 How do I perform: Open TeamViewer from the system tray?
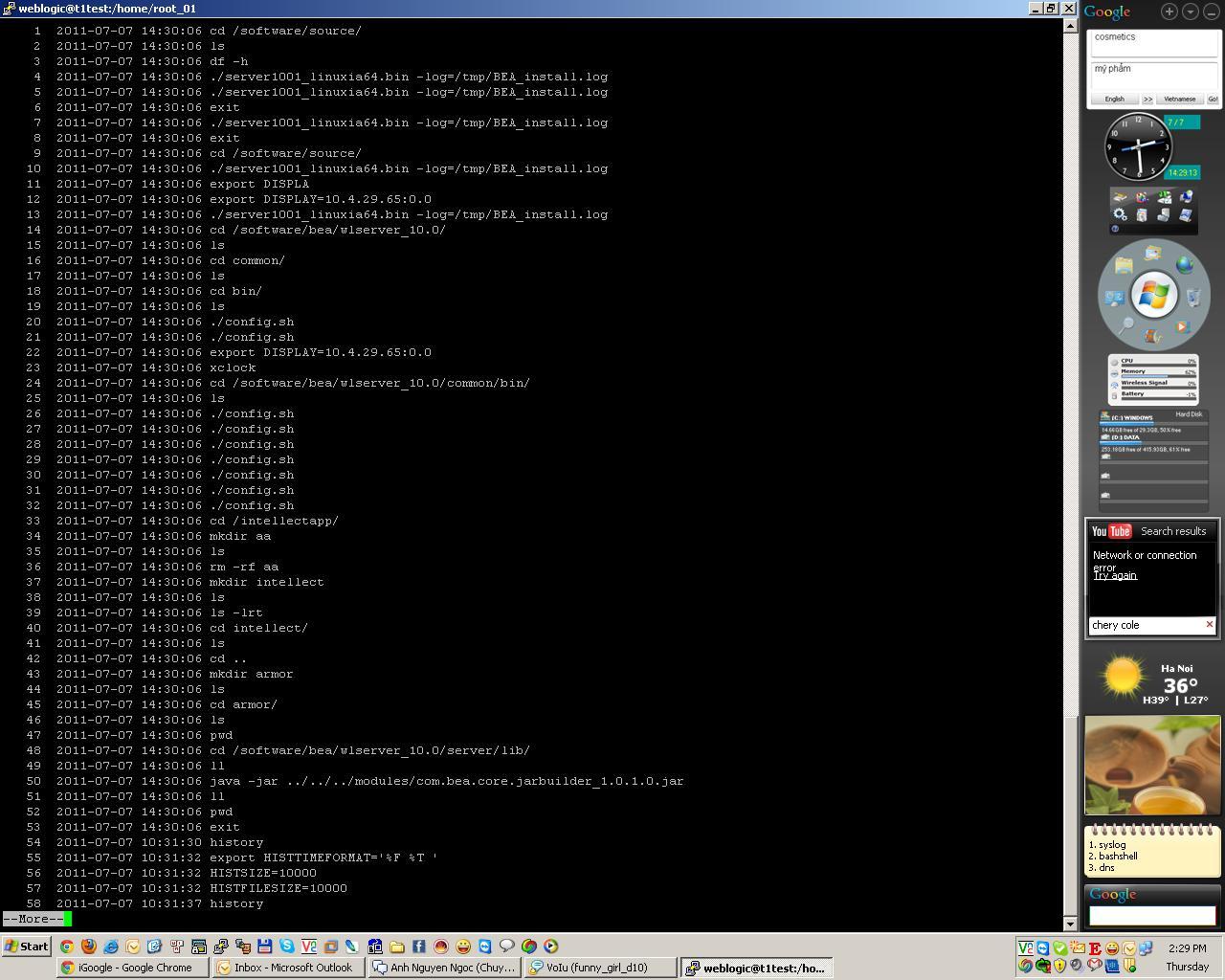[1043, 948]
